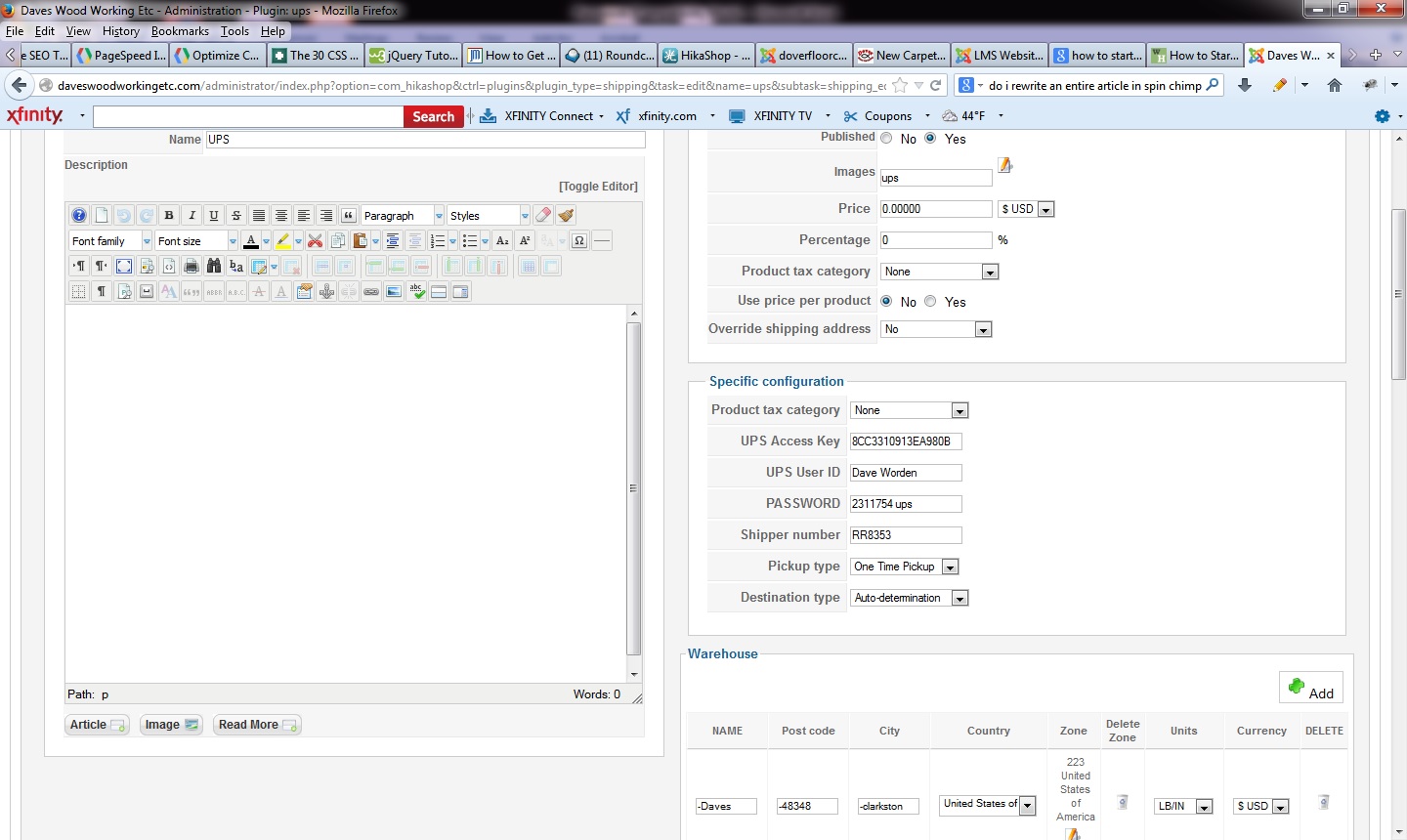Open the Firefox Bookmarks menu
The height and width of the screenshot is (840, 1407).
[180, 31]
